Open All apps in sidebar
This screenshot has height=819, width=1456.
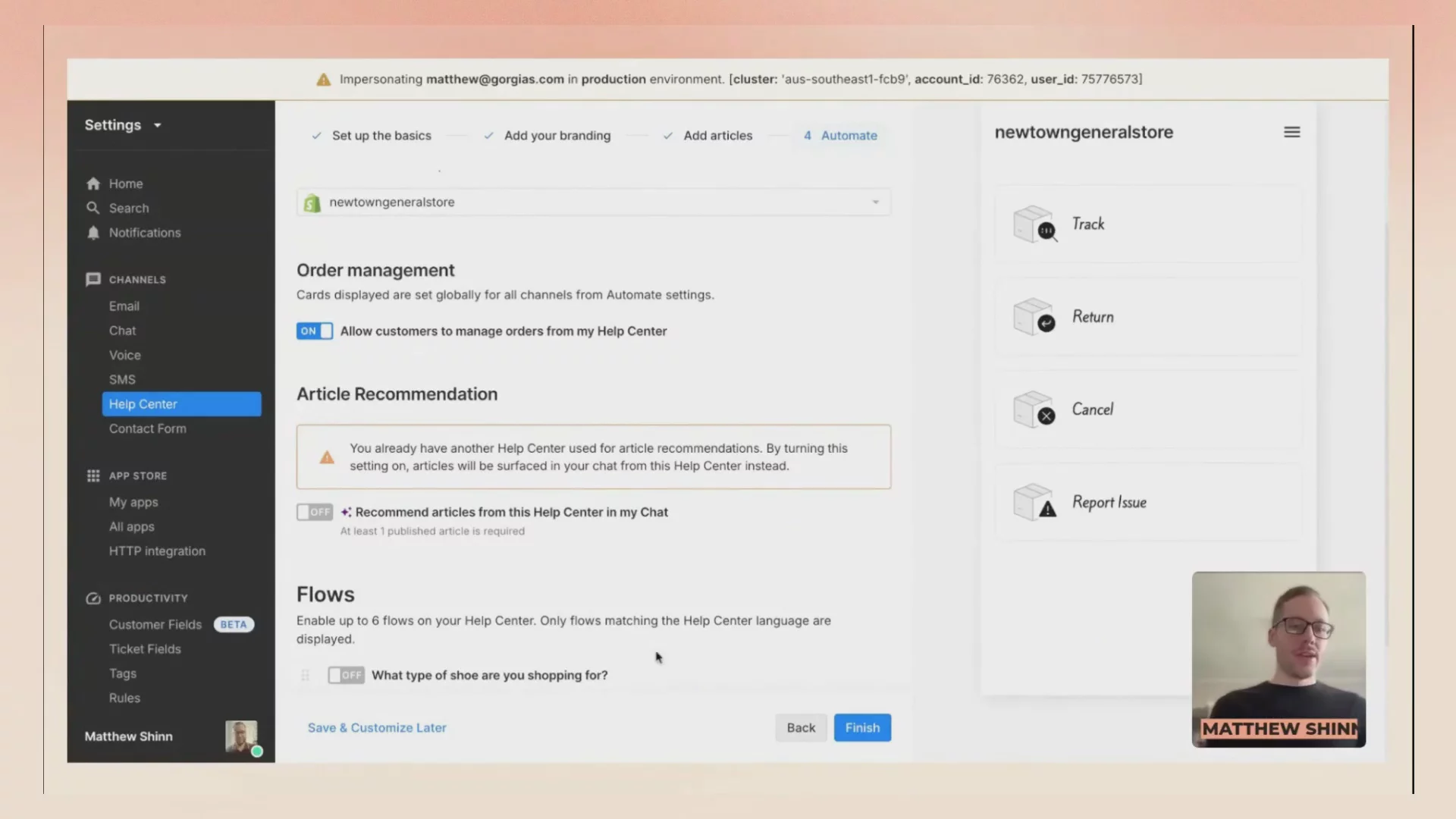click(x=131, y=527)
